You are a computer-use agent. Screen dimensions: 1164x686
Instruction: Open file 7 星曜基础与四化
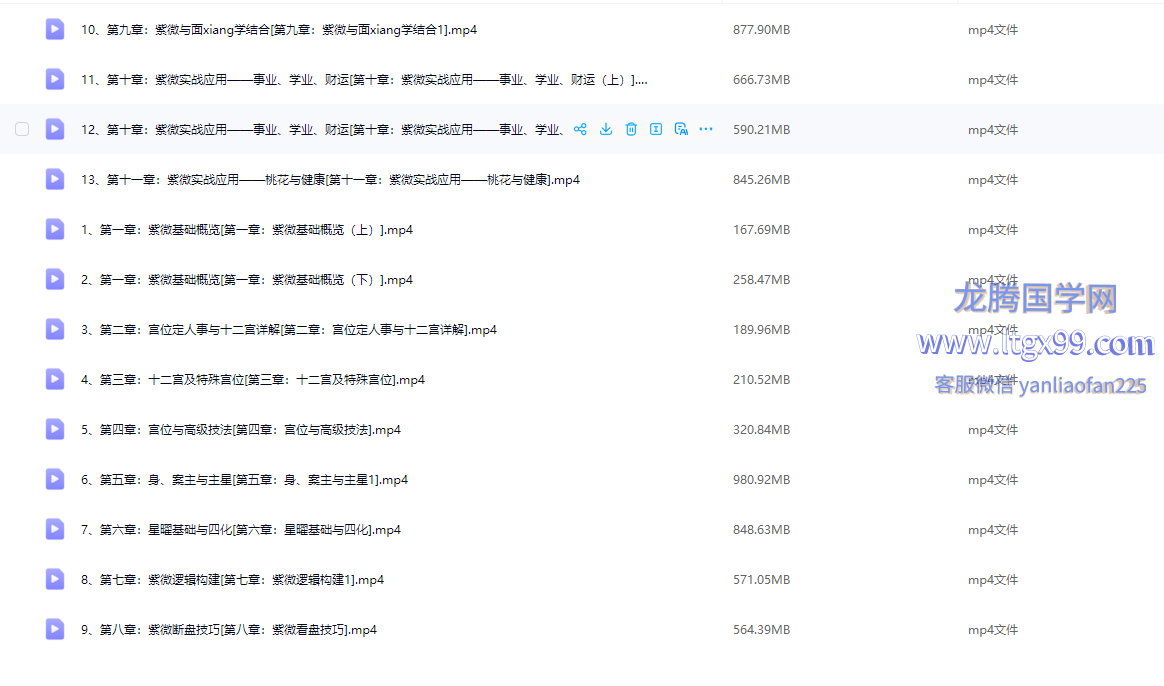pos(240,530)
